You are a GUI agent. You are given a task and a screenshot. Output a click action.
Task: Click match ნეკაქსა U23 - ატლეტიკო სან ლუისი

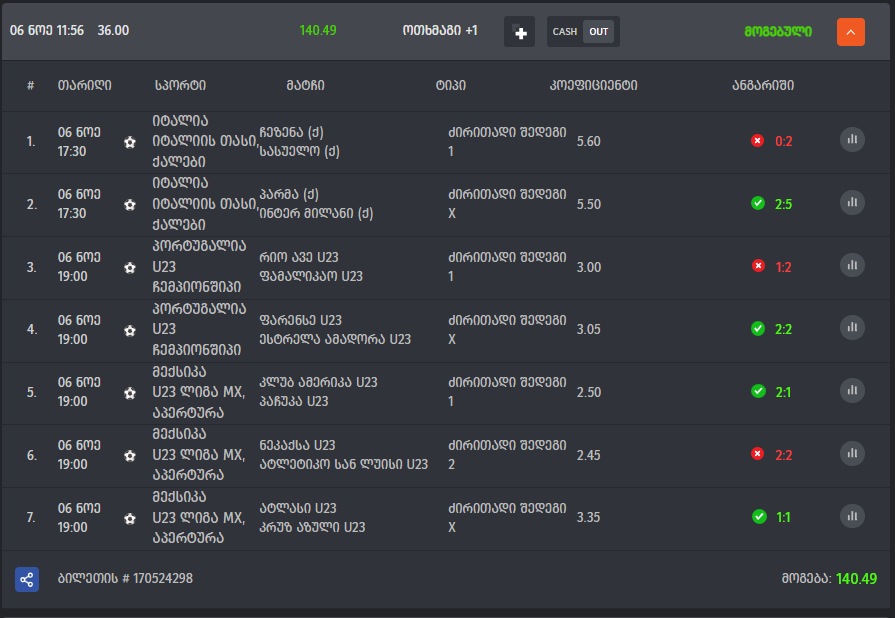pyautogui.click(x=344, y=454)
